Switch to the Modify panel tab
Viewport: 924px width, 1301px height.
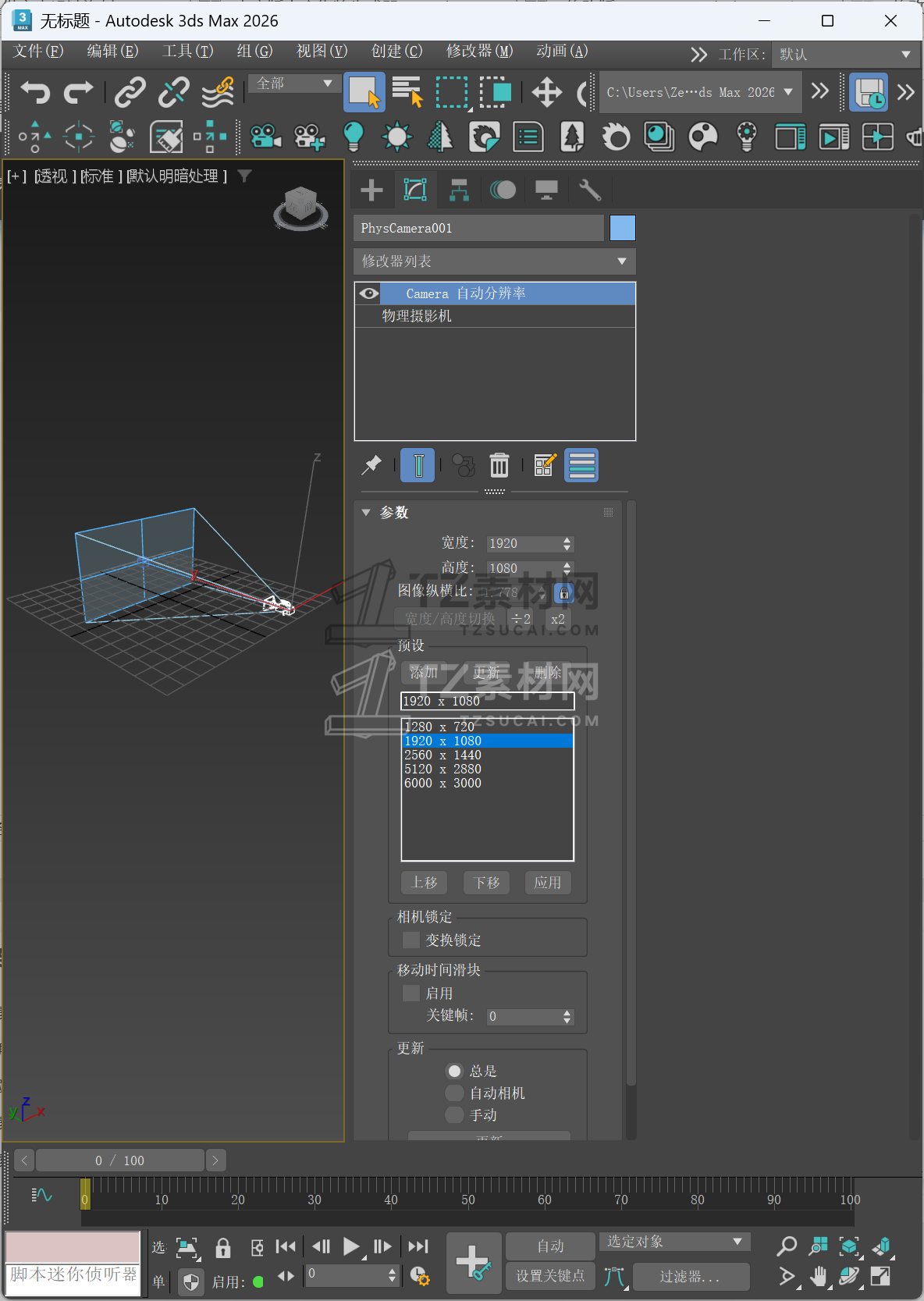pos(415,190)
